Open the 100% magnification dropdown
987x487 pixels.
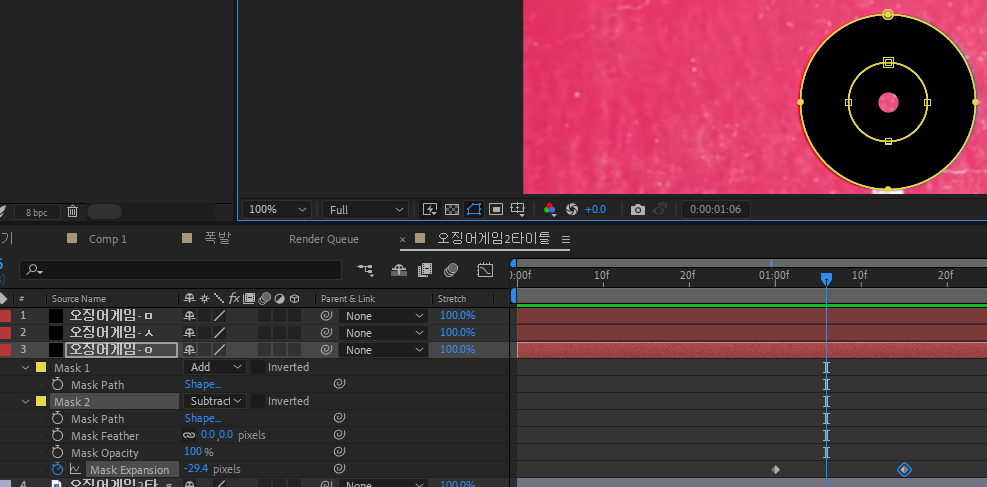277,210
